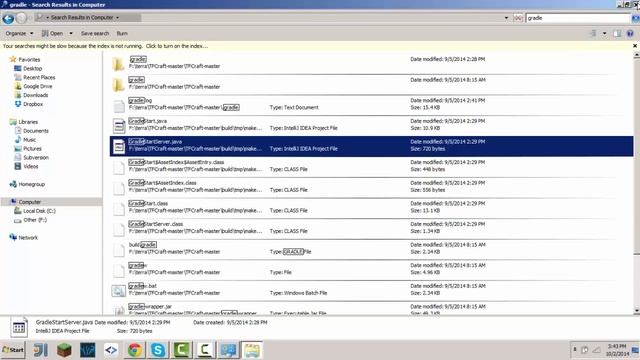The height and width of the screenshot is (360, 640).
Task: Open the white C recorder taskbar icon
Action: tap(205, 350)
